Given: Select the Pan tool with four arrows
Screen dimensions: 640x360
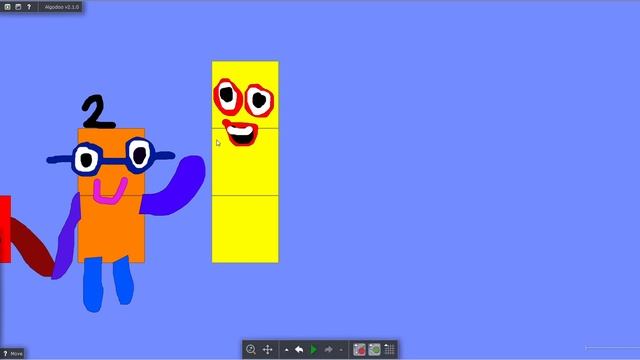Looking at the screenshot, I should point(267,349).
